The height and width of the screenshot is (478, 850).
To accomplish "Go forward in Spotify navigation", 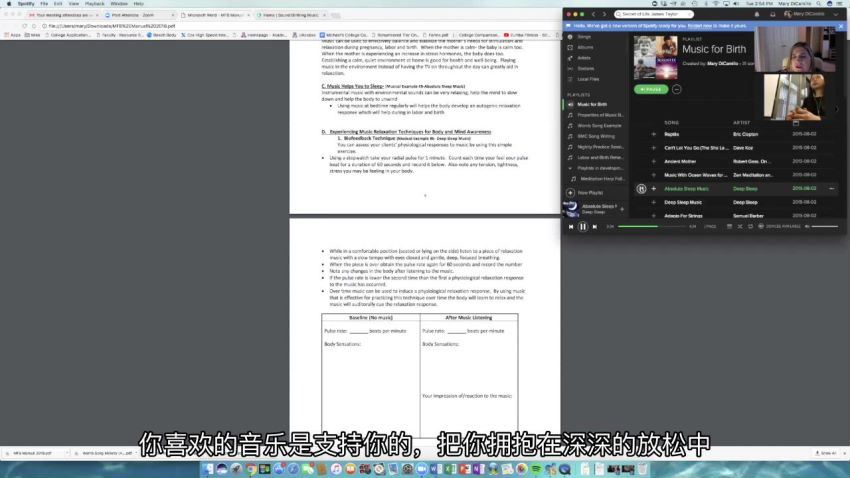I will click(604, 14).
